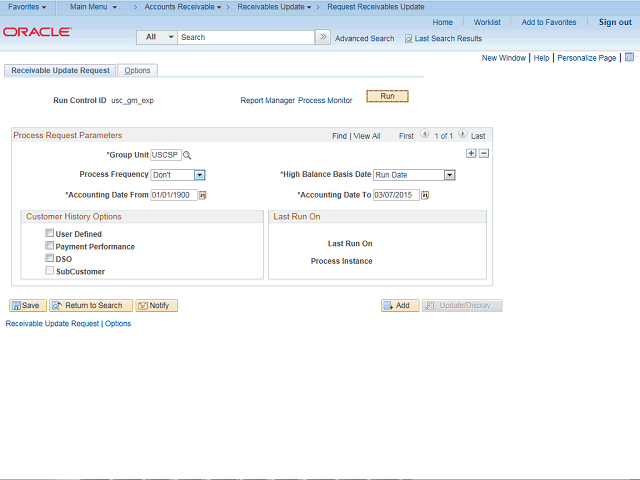The height and width of the screenshot is (480, 640).
Task: Open the All search category dropdown
Action: (157, 37)
